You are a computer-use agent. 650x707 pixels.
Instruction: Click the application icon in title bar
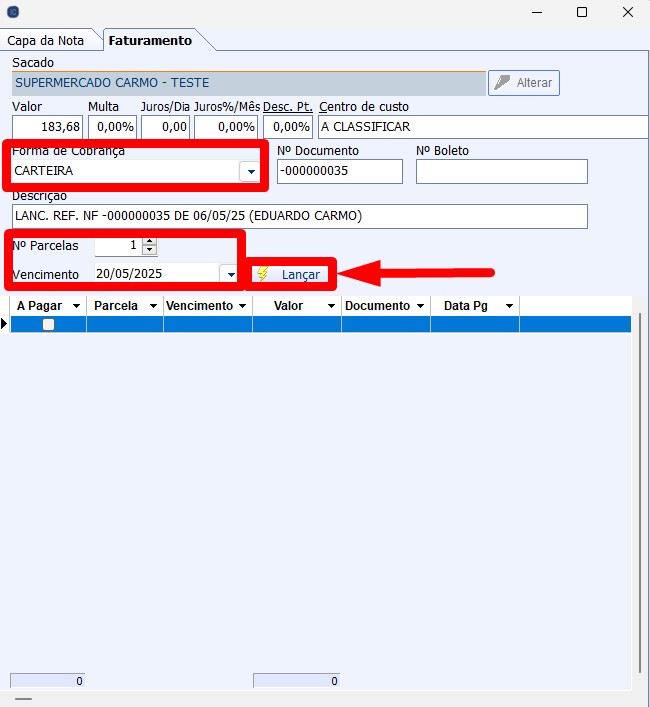click(x=13, y=12)
